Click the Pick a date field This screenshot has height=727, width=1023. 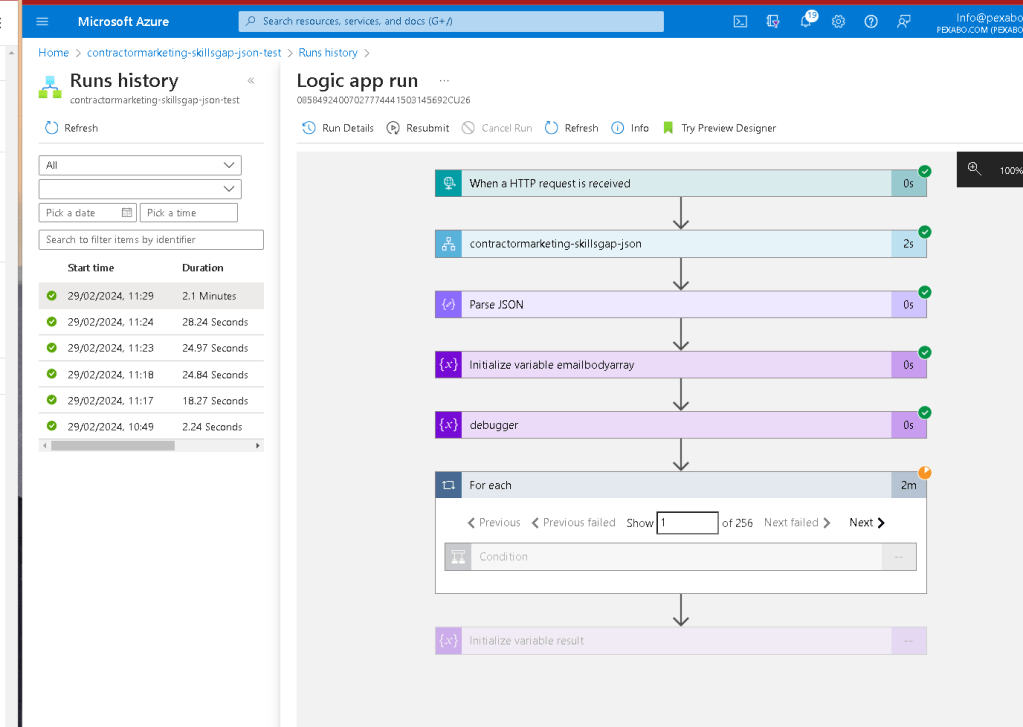[x=87, y=213]
